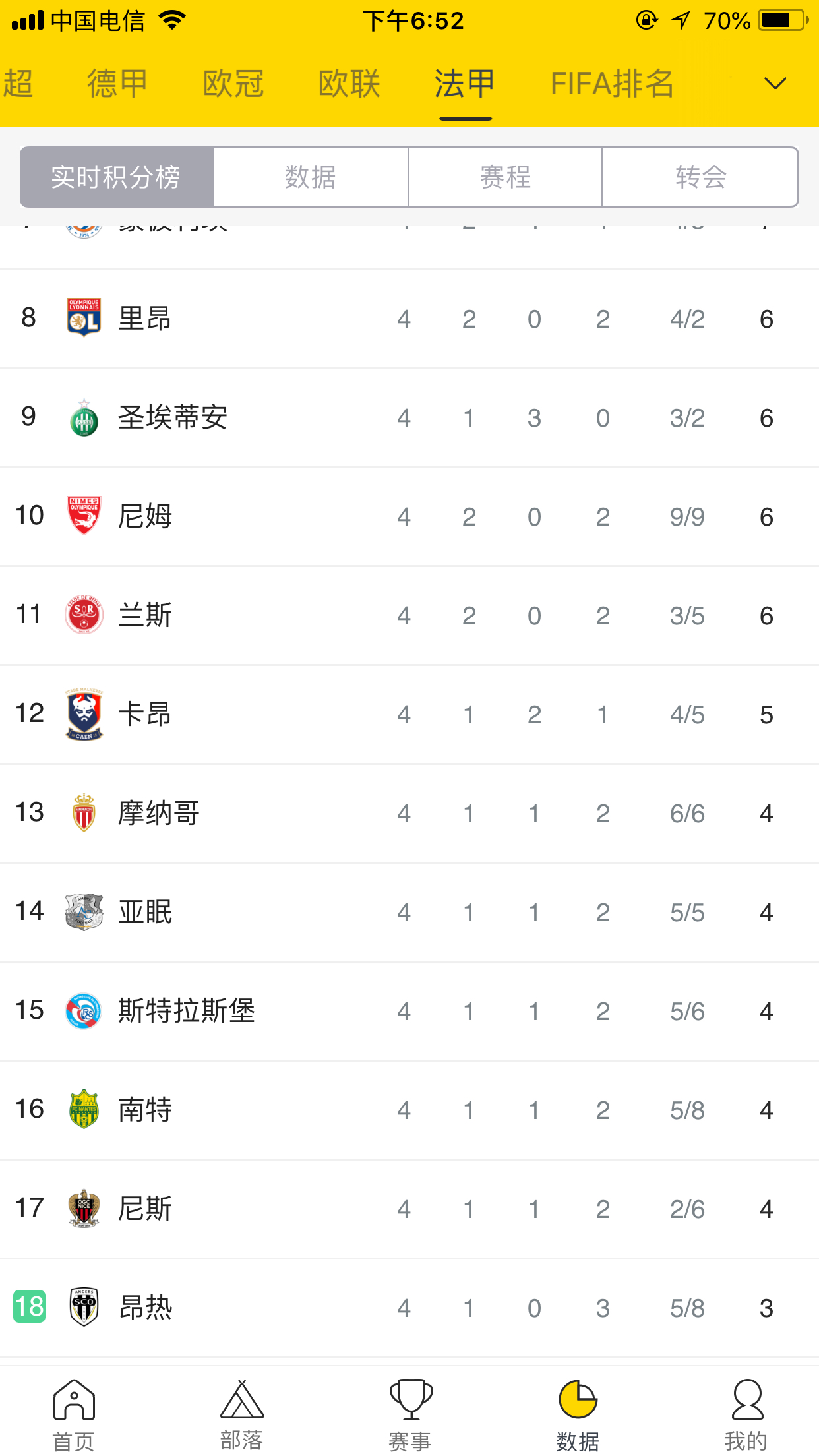819x1456 pixels.
Task: Open team 尼姆 from standings
Action: tap(145, 516)
